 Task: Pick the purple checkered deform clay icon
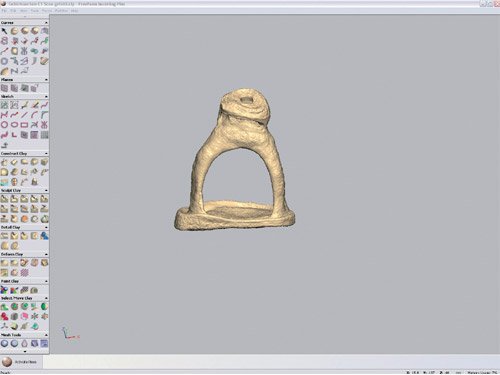[x=24, y=273]
